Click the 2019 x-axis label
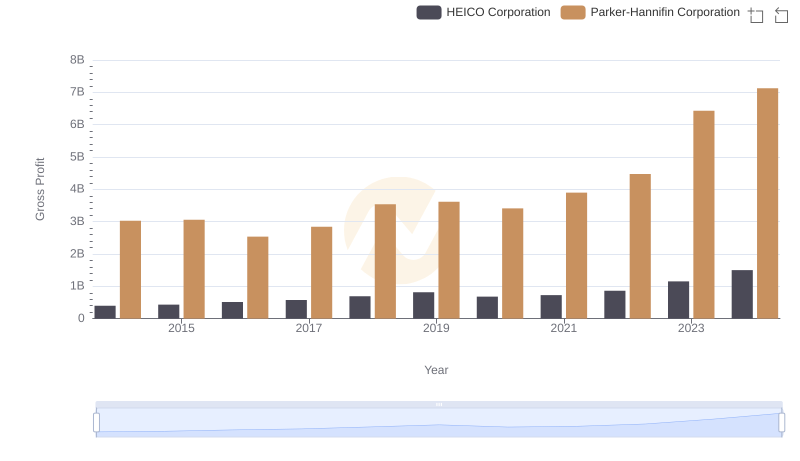The height and width of the screenshot is (461, 800). coord(436,328)
